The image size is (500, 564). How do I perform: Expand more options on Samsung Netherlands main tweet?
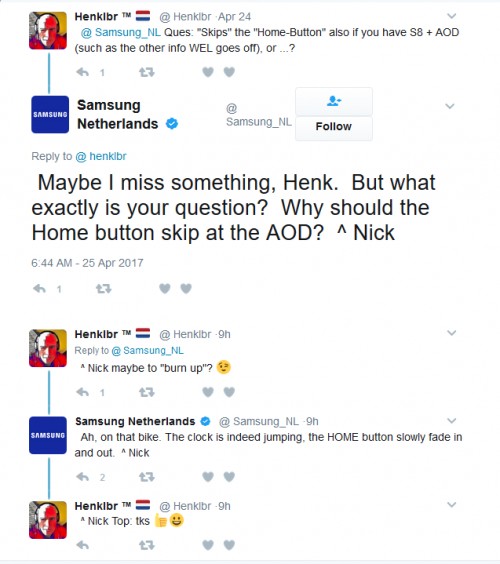(450, 106)
